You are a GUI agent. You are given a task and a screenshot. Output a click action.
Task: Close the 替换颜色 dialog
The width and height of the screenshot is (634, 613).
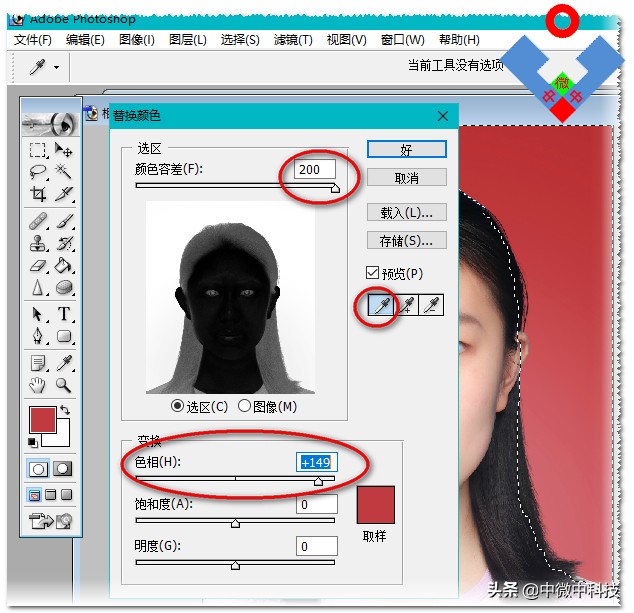tap(443, 116)
